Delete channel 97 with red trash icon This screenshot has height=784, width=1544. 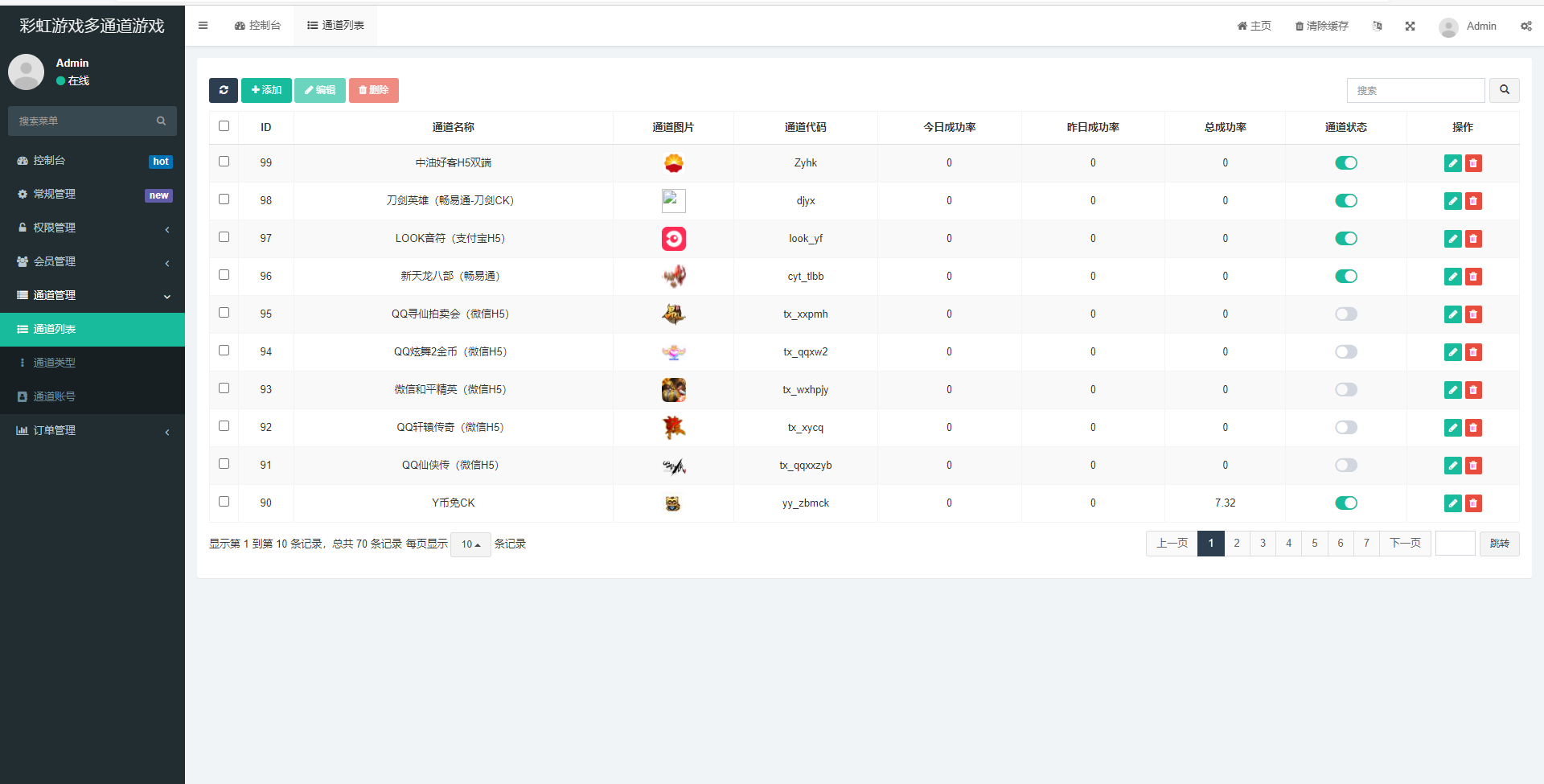(1473, 239)
